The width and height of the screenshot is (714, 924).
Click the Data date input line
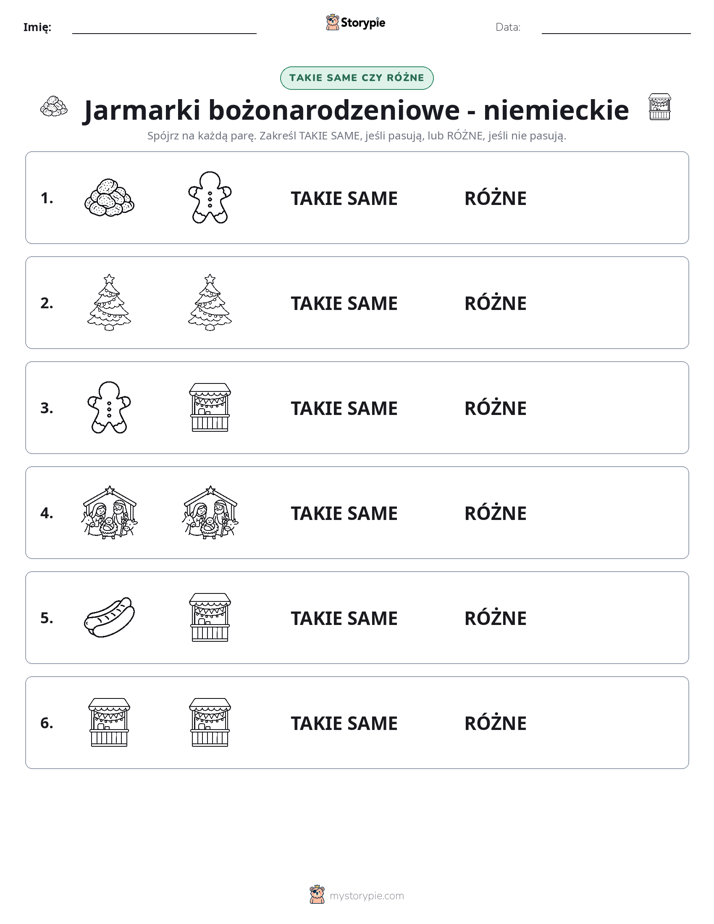pos(616,27)
